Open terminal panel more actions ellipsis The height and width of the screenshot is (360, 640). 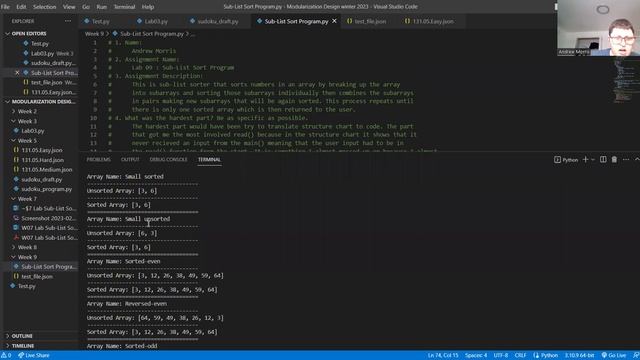click(x=626, y=160)
